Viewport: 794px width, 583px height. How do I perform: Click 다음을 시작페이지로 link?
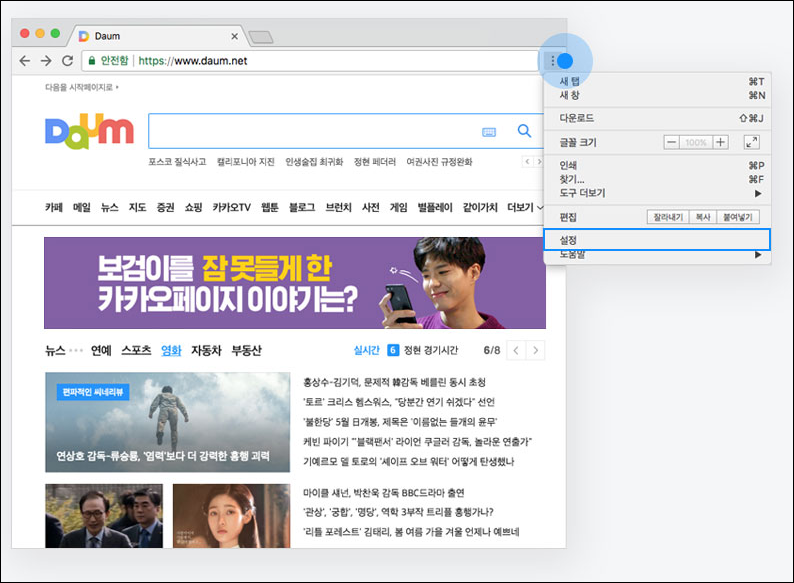pos(82,87)
